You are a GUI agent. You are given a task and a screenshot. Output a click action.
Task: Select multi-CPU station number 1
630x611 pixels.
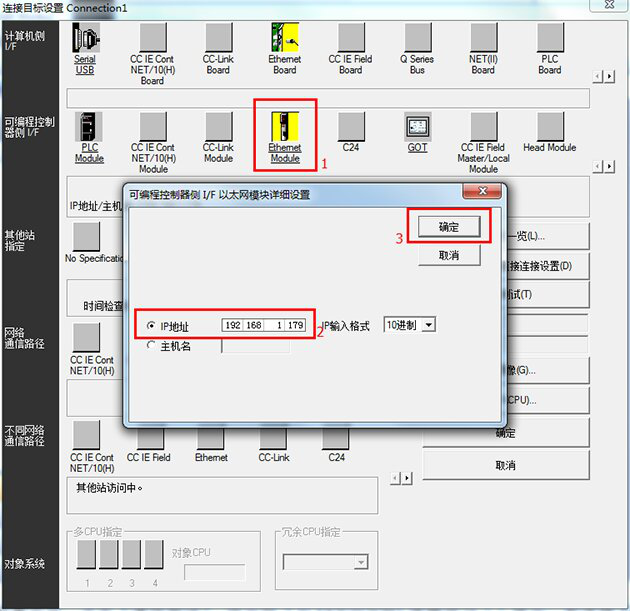pyautogui.click(x=86, y=554)
